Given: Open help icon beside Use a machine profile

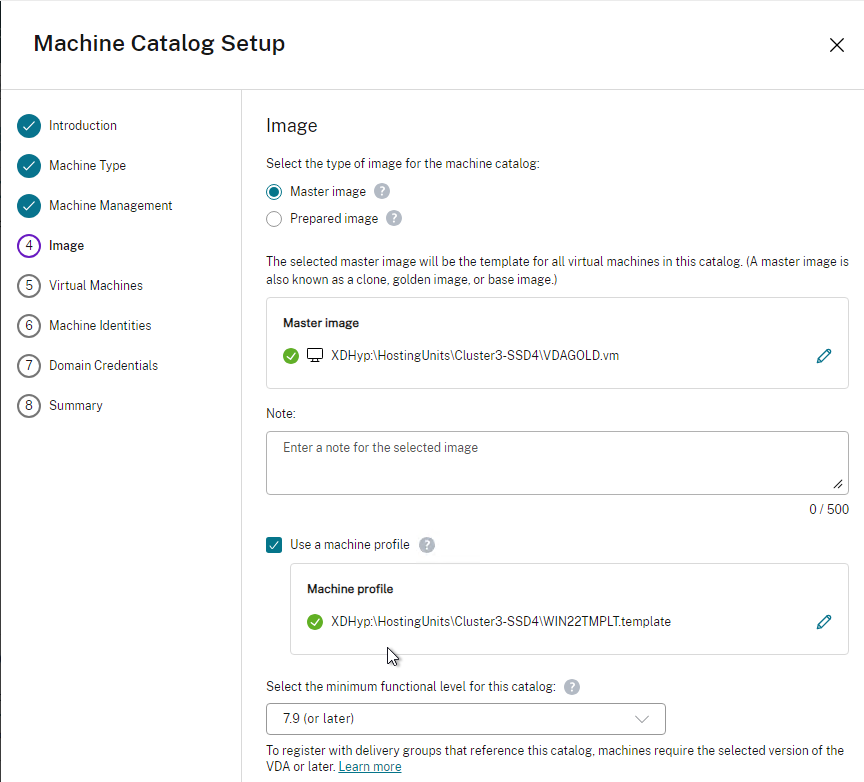Looking at the screenshot, I should (x=426, y=545).
